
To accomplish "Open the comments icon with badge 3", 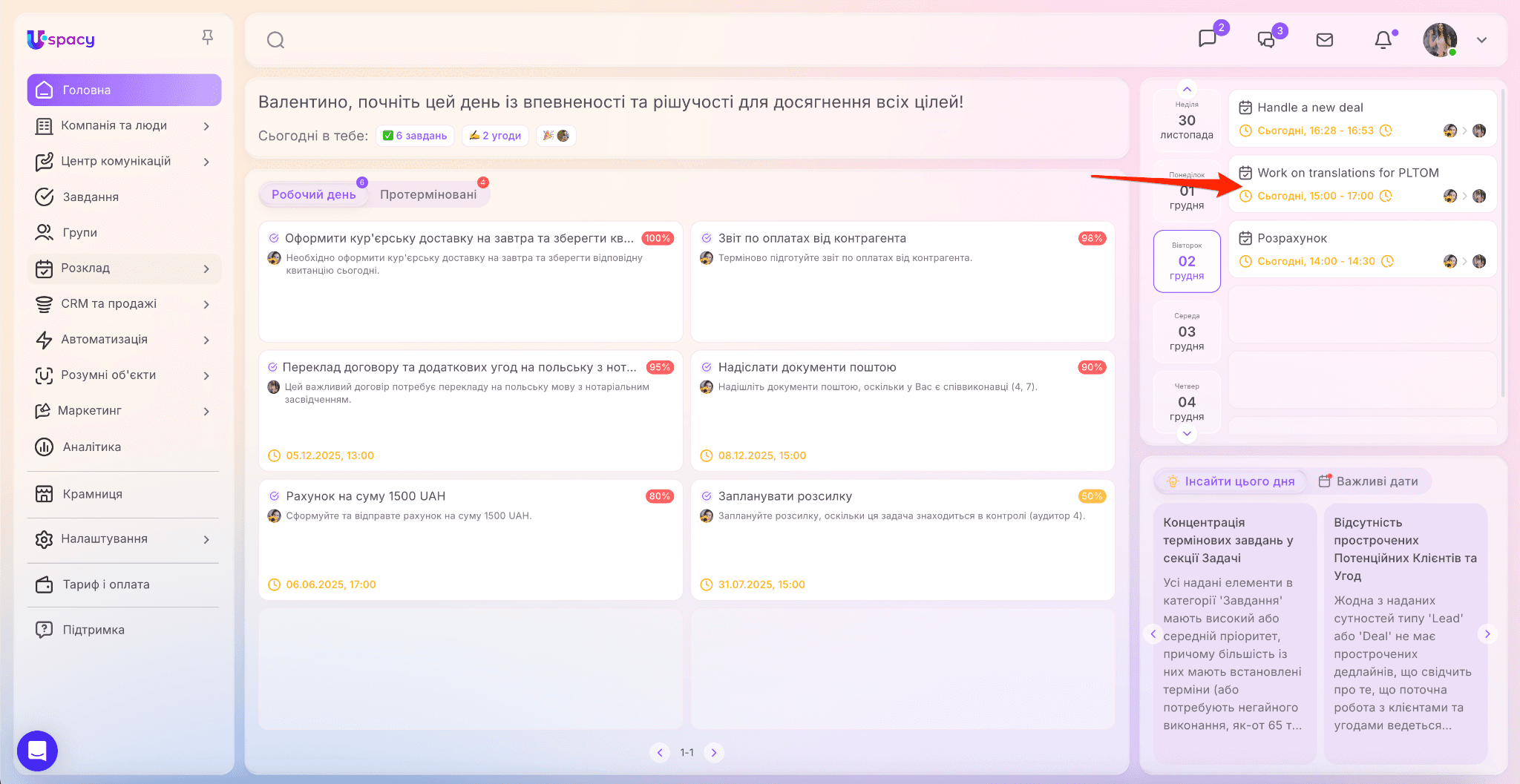I will [x=1266, y=39].
